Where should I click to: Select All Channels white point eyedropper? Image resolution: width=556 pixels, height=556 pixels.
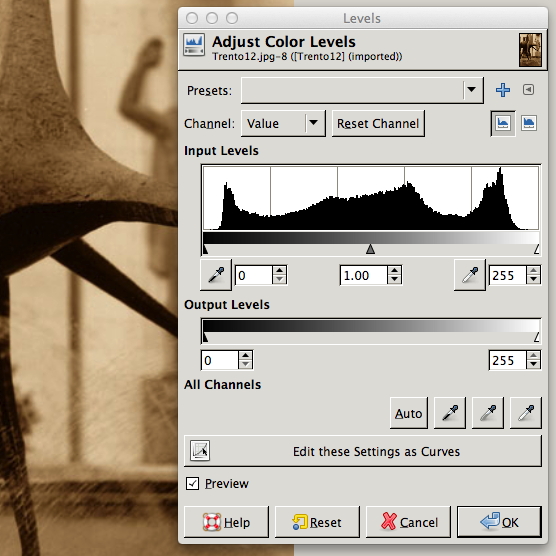point(526,413)
